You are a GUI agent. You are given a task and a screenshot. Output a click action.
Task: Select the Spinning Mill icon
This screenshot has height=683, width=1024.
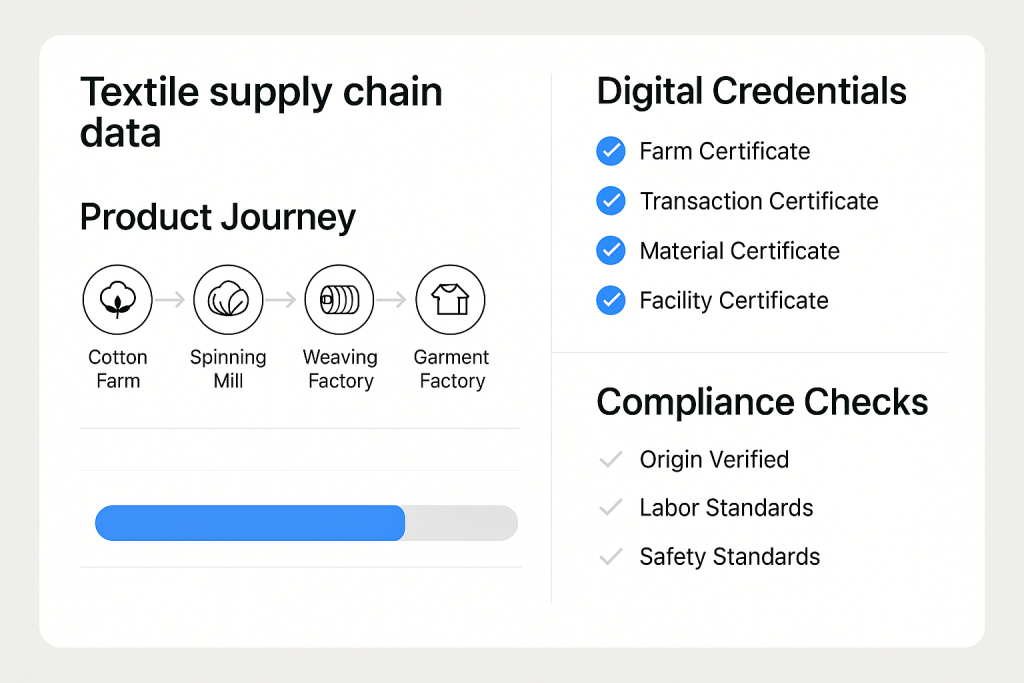click(x=228, y=299)
